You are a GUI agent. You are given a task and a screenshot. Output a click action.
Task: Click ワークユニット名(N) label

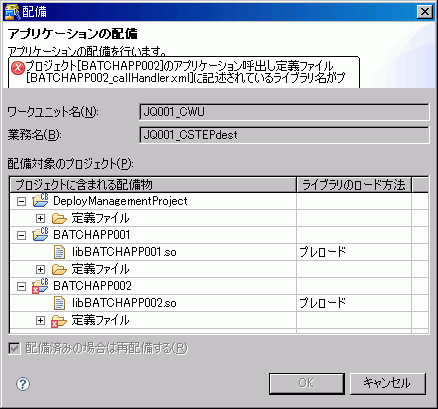pyautogui.click(x=53, y=112)
